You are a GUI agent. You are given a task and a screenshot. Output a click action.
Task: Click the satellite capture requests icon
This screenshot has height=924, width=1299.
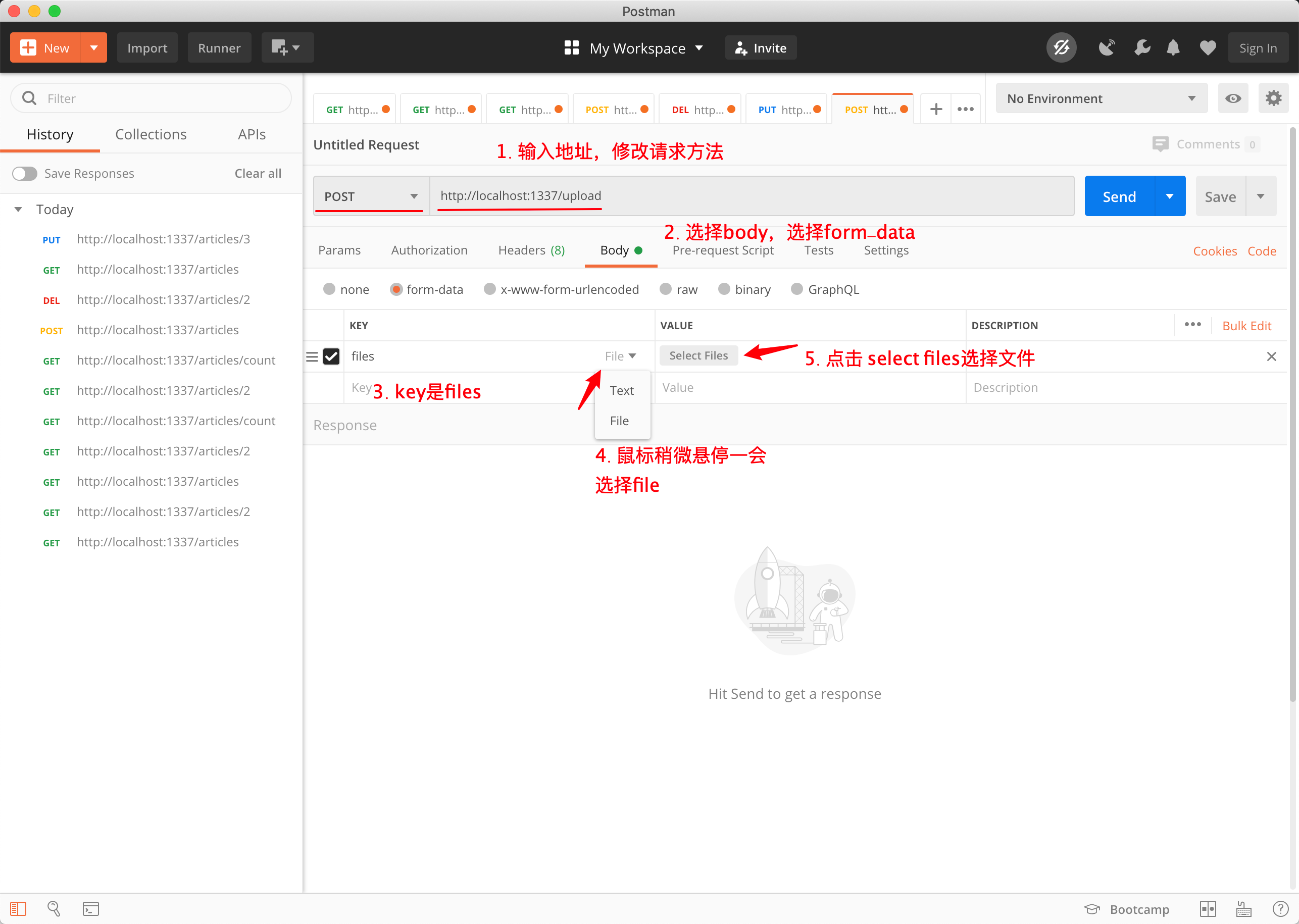click(x=1106, y=48)
